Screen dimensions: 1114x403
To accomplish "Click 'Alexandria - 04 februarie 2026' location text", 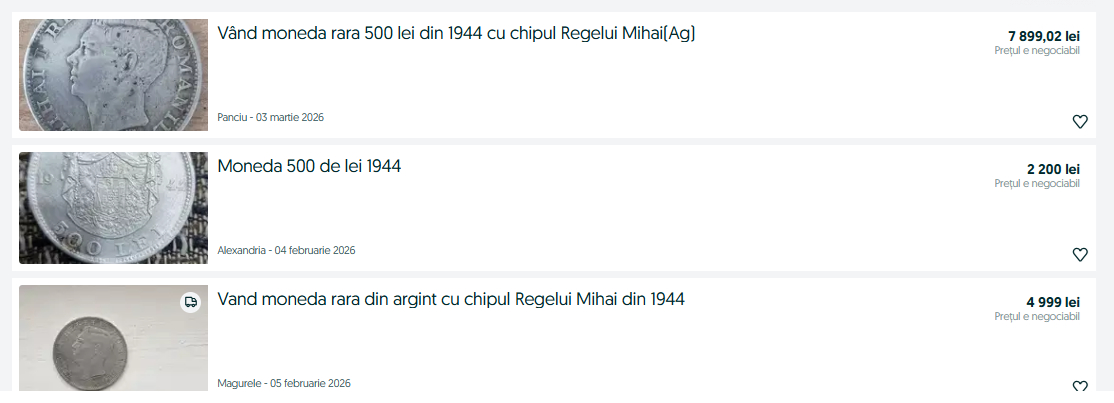I will pos(286,250).
